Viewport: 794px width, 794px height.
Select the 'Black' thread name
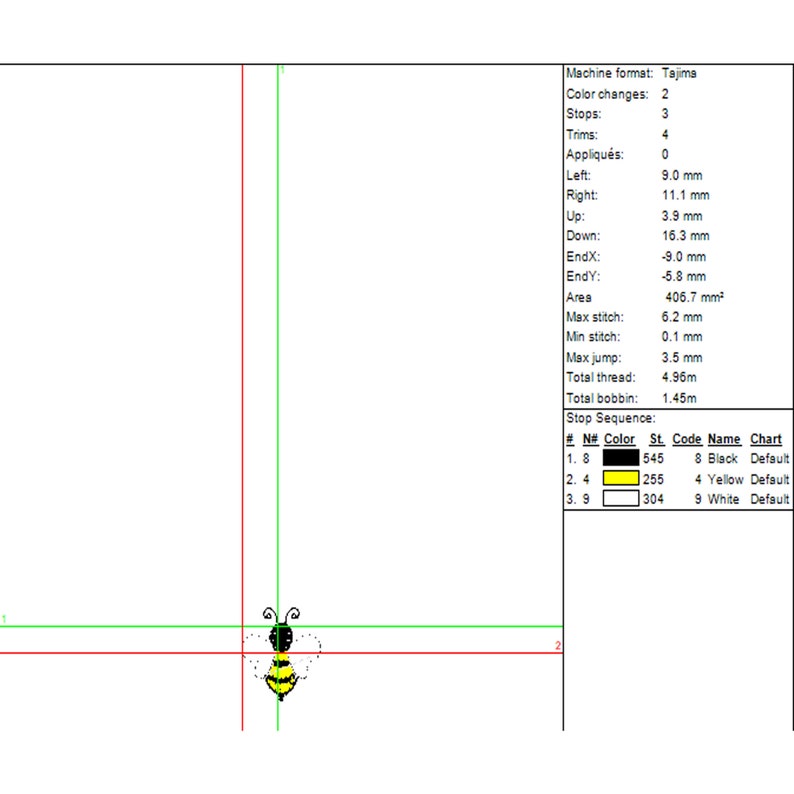tap(723, 459)
